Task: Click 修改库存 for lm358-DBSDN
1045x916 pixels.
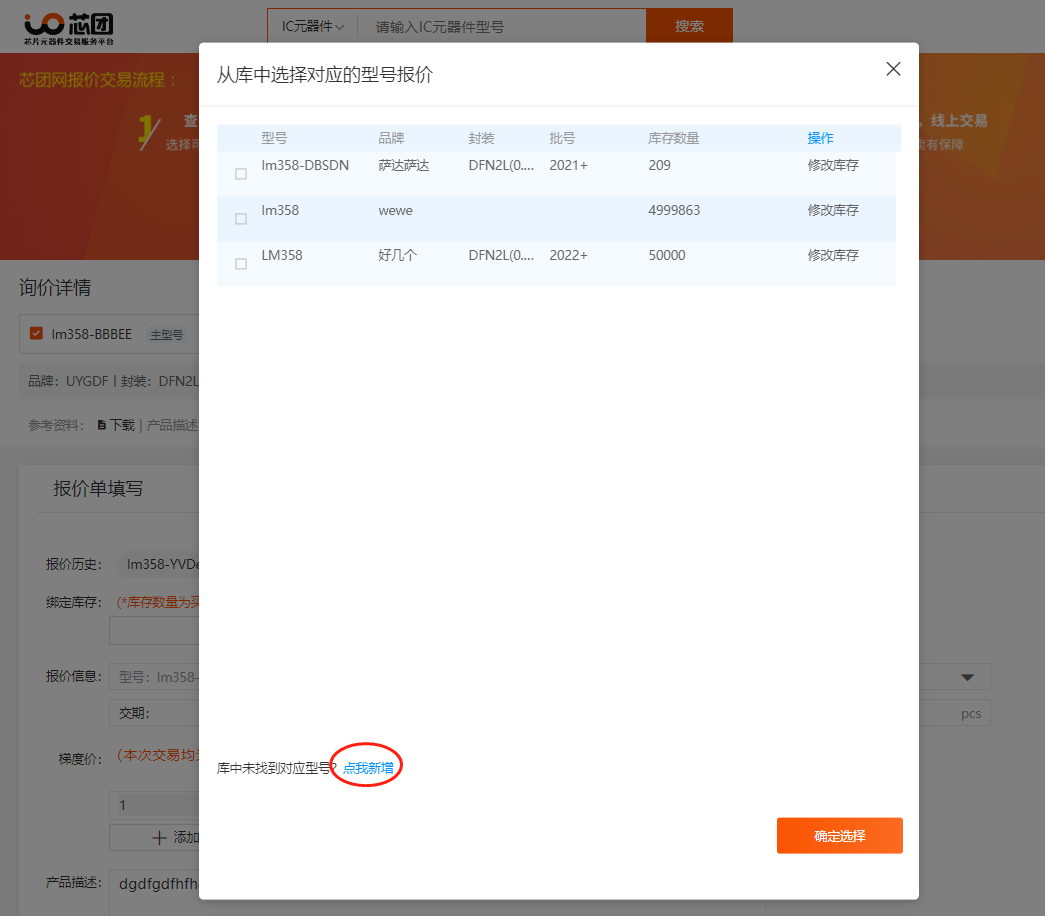Action: tap(833, 165)
